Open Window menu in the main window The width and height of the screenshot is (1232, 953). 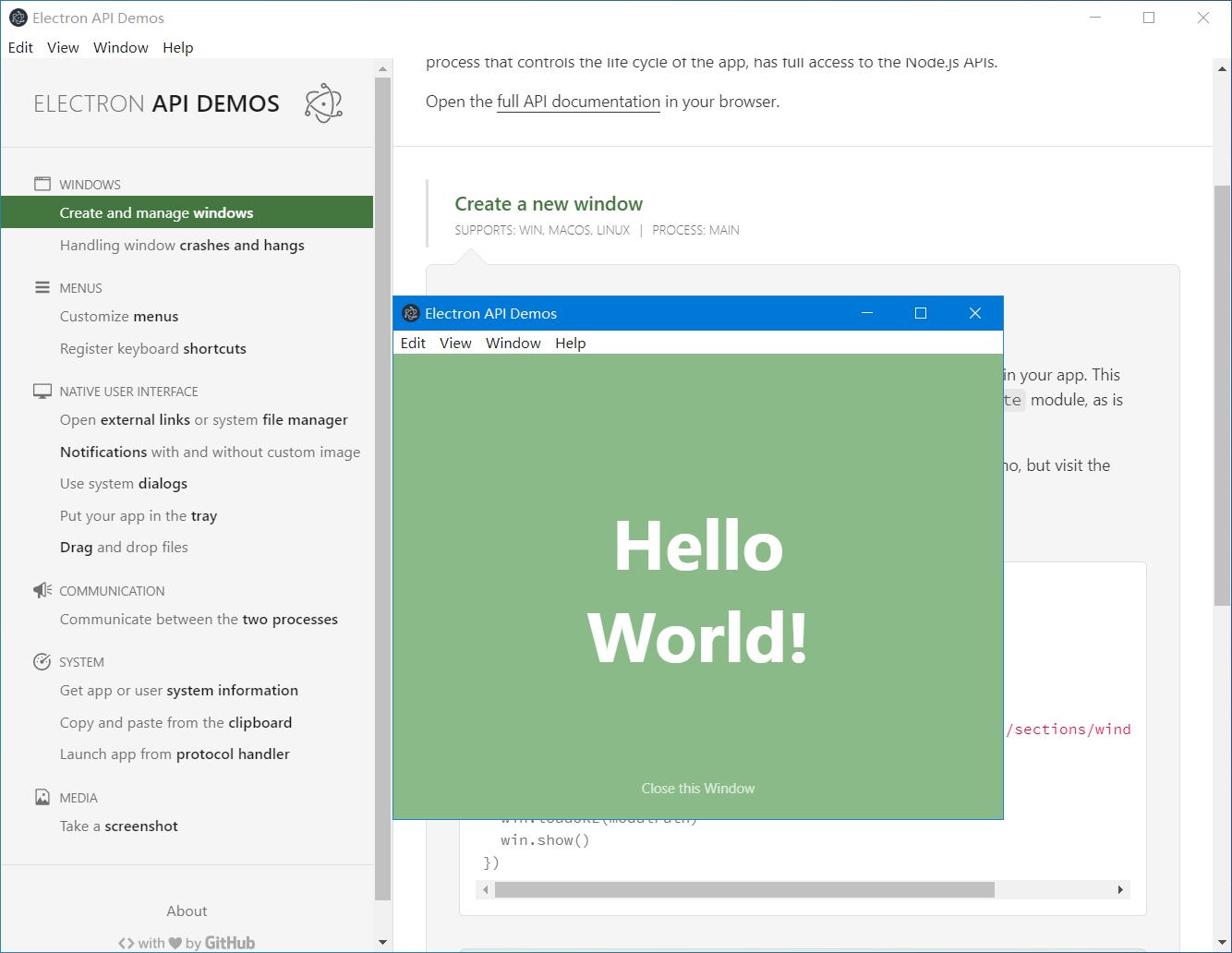point(121,47)
